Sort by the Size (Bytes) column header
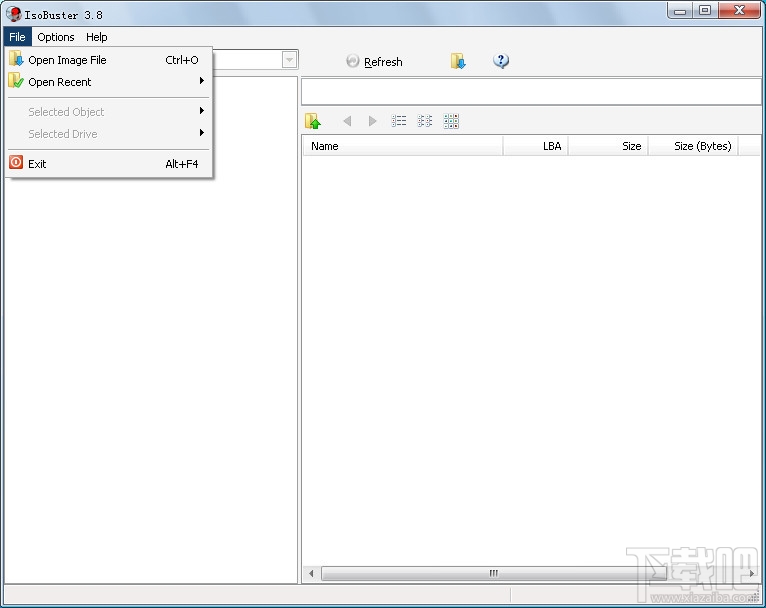 [x=693, y=146]
